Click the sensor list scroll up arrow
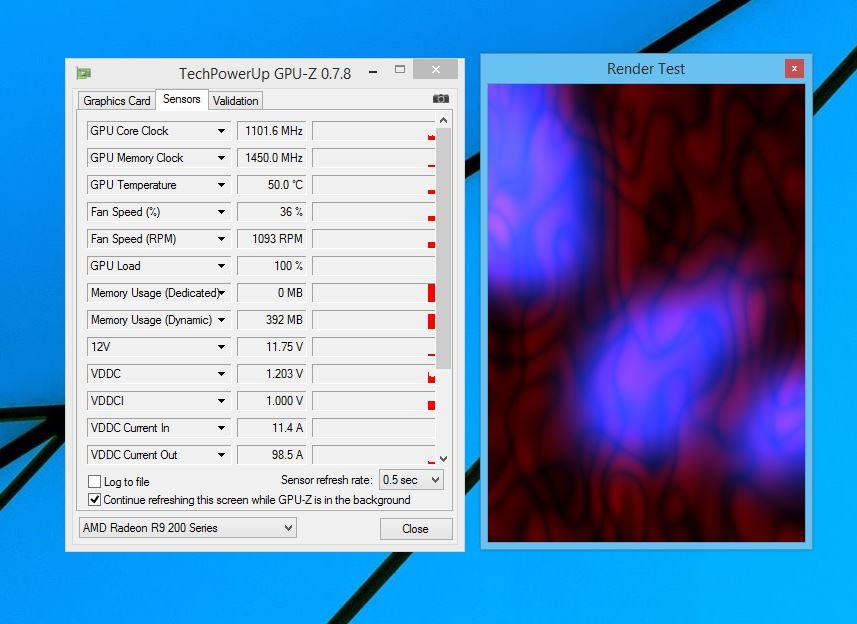The height and width of the screenshot is (624, 857). point(443,120)
